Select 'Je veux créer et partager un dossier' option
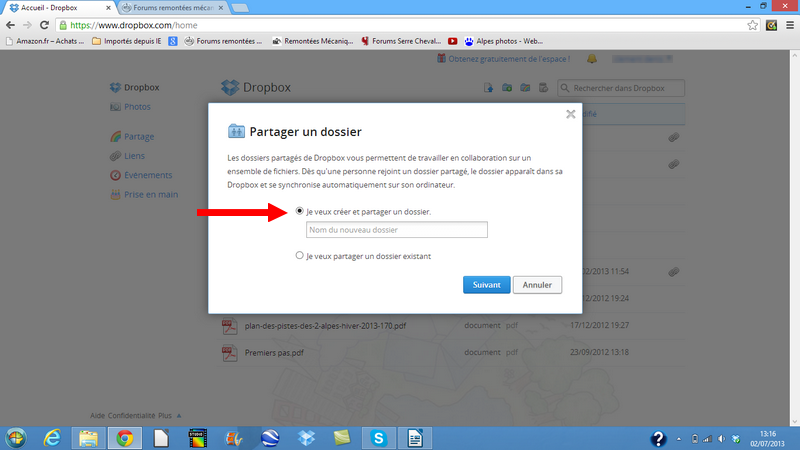Viewport: 800px width, 450px height. tap(299, 211)
